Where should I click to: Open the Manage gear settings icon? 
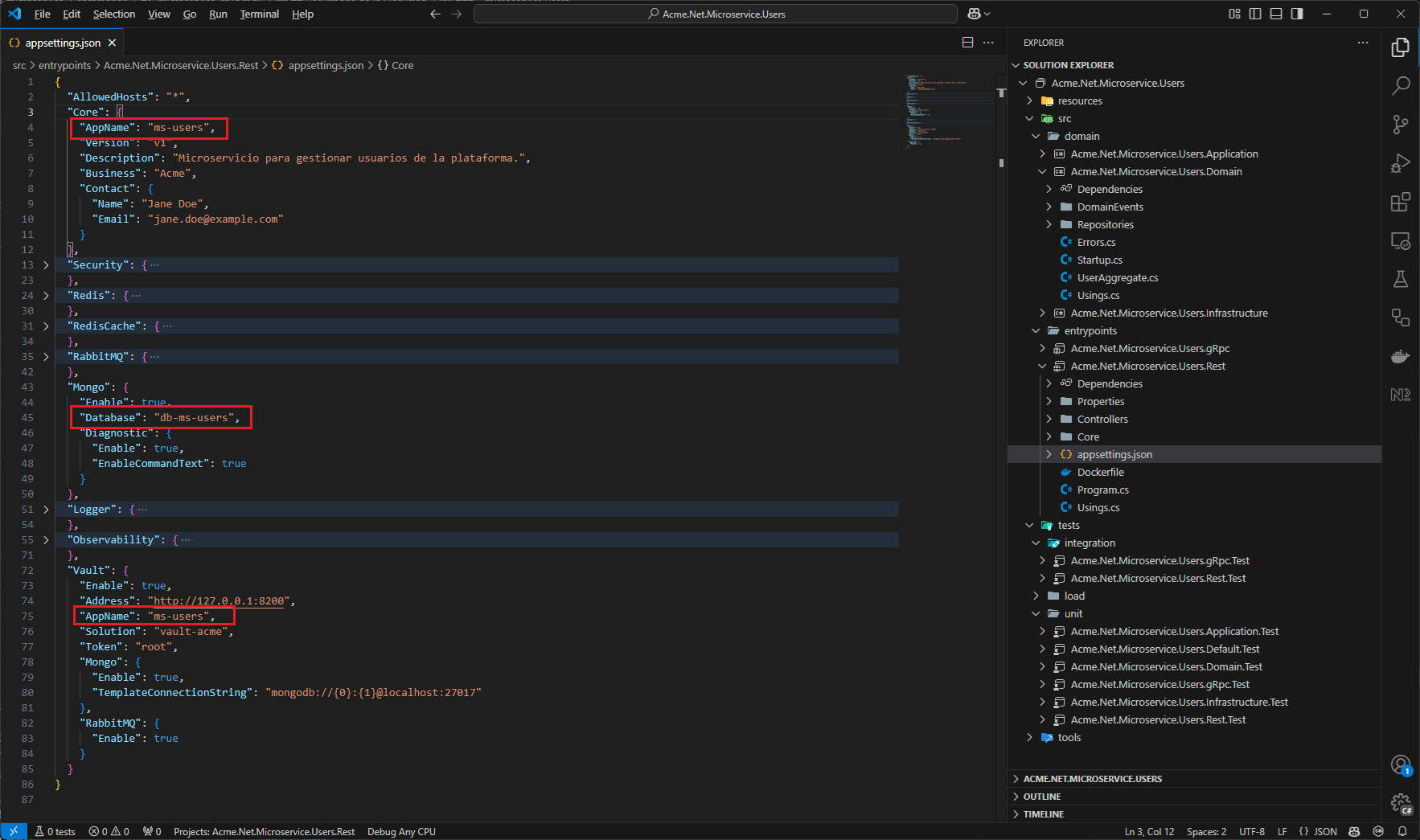point(1400,802)
